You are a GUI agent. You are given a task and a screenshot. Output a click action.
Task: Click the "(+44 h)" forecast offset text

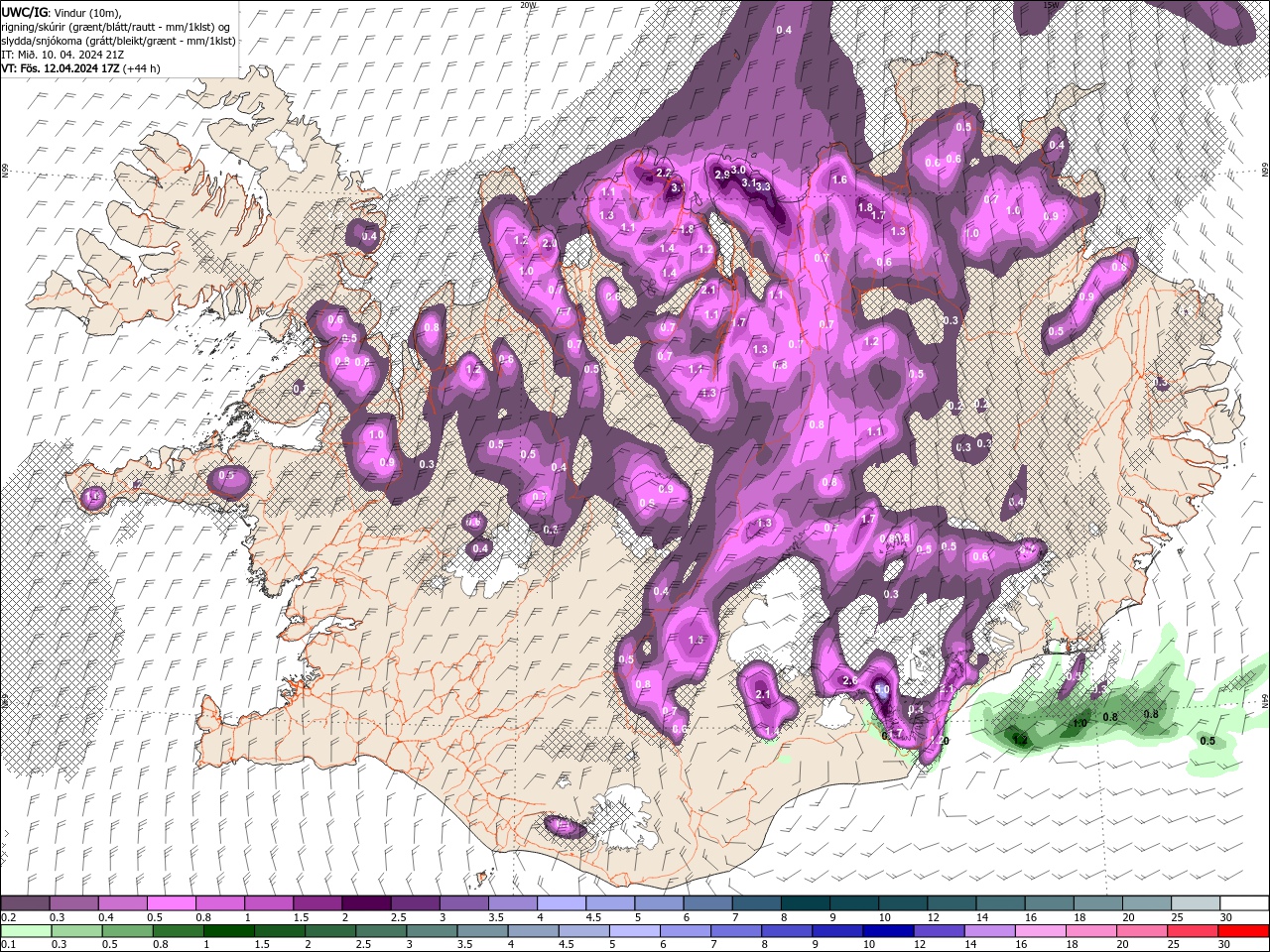(142, 68)
